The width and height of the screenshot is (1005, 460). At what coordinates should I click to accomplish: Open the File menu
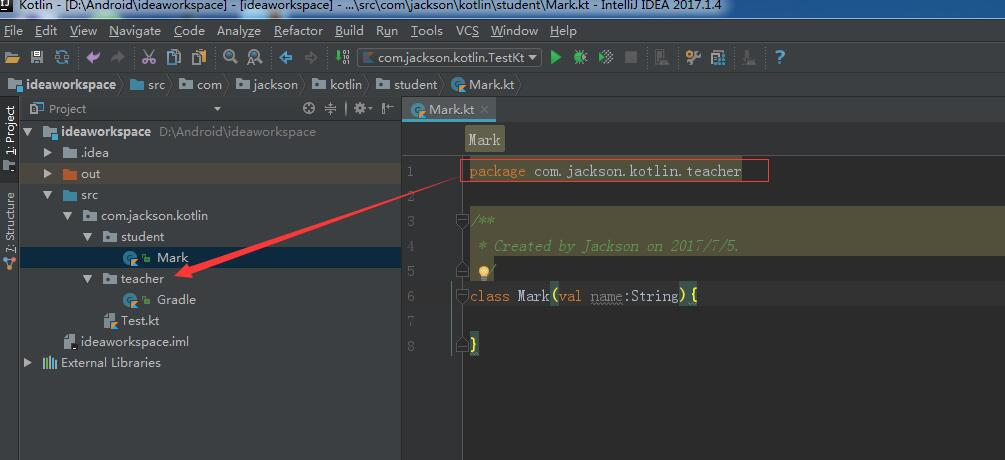click(13, 31)
